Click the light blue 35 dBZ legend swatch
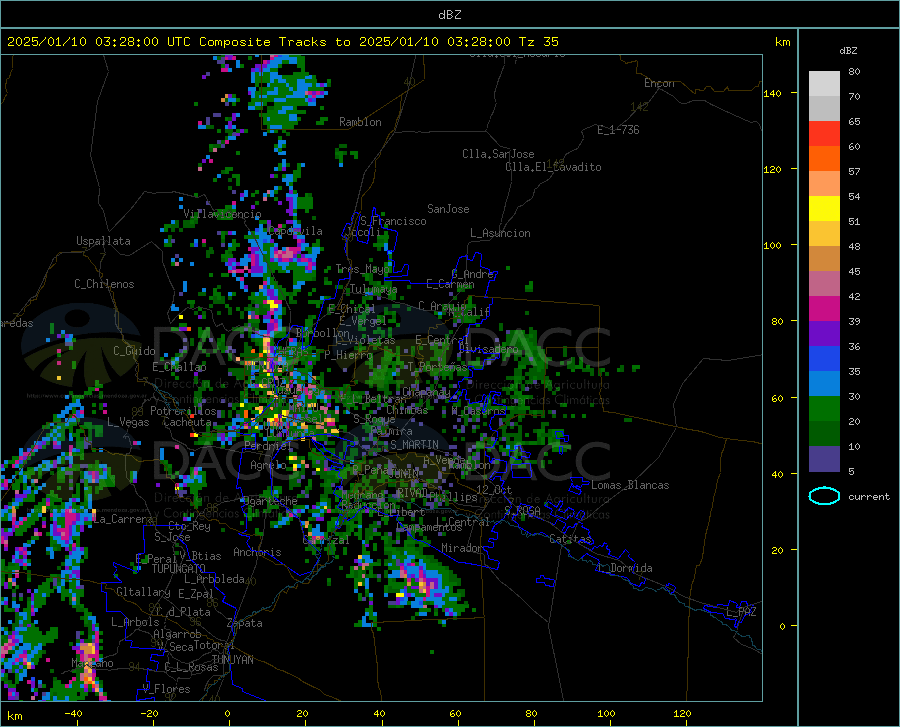 pos(824,384)
